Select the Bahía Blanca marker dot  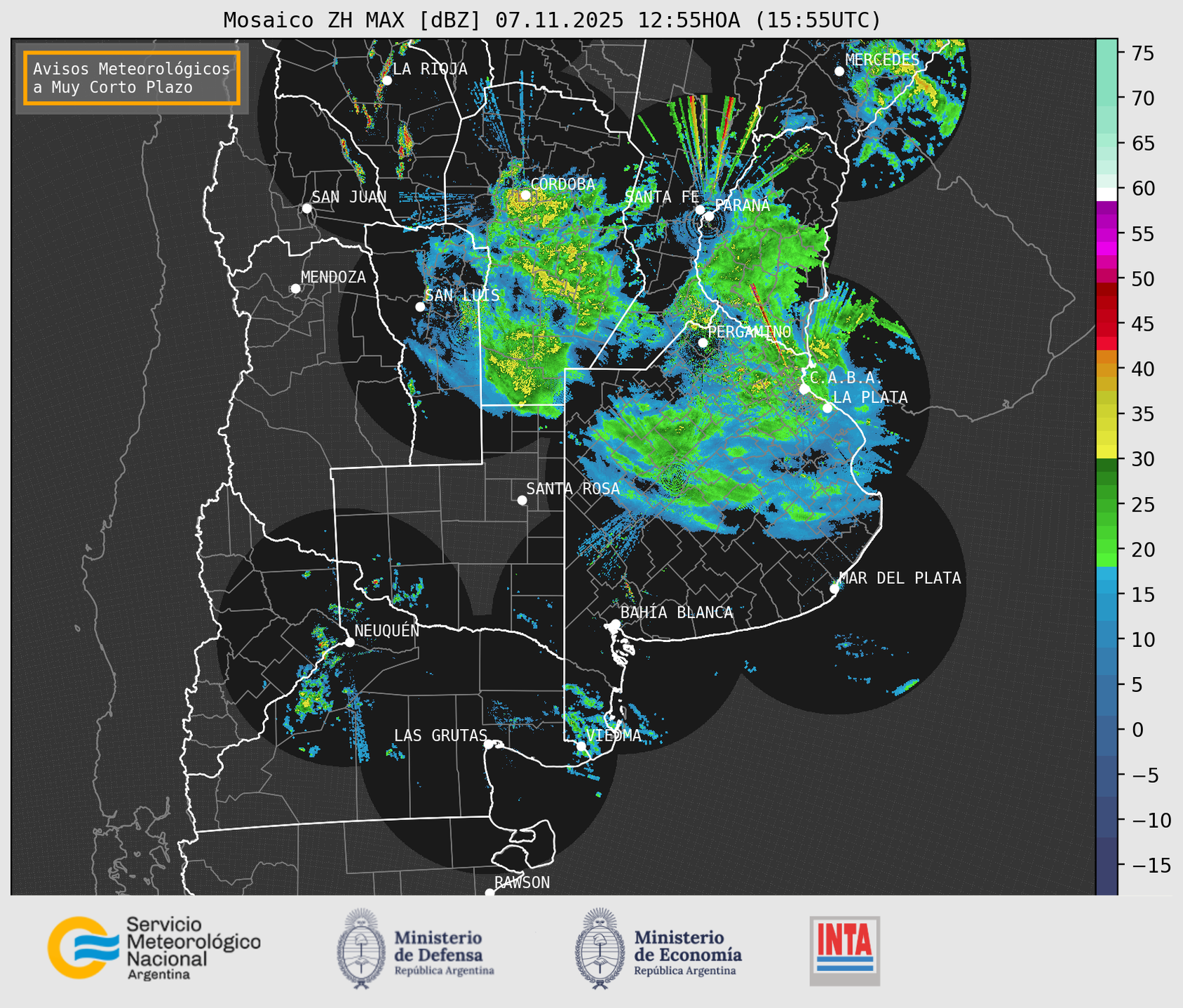pos(615,624)
